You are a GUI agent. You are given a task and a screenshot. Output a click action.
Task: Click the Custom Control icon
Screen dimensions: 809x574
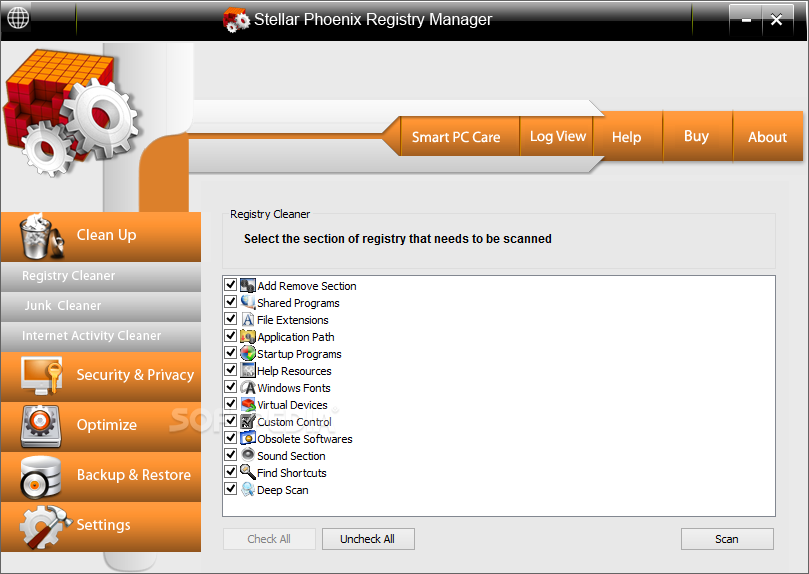[x=248, y=421]
